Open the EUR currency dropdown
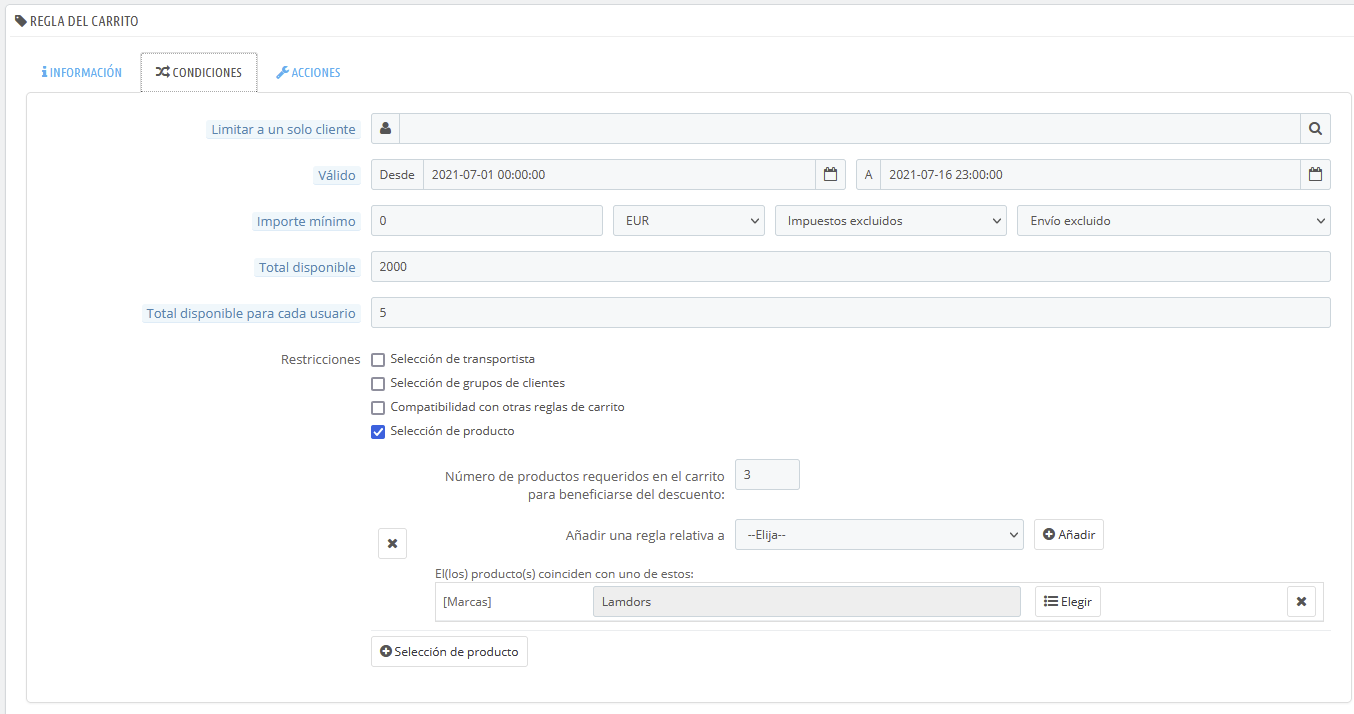Image resolution: width=1354 pixels, height=714 pixels. pyautogui.click(x=688, y=221)
